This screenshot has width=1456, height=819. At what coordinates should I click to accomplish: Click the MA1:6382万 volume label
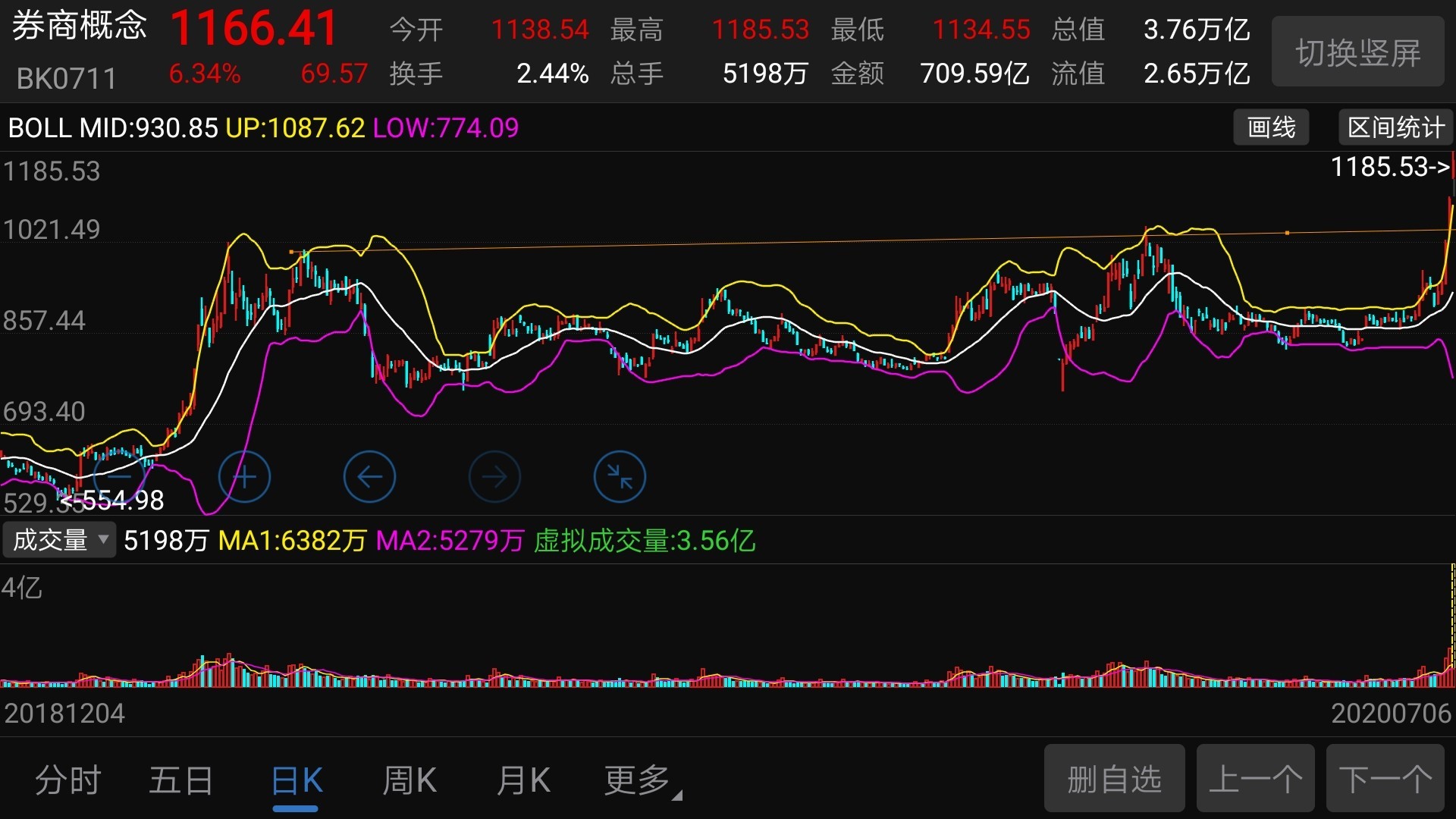pyautogui.click(x=292, y=541)
